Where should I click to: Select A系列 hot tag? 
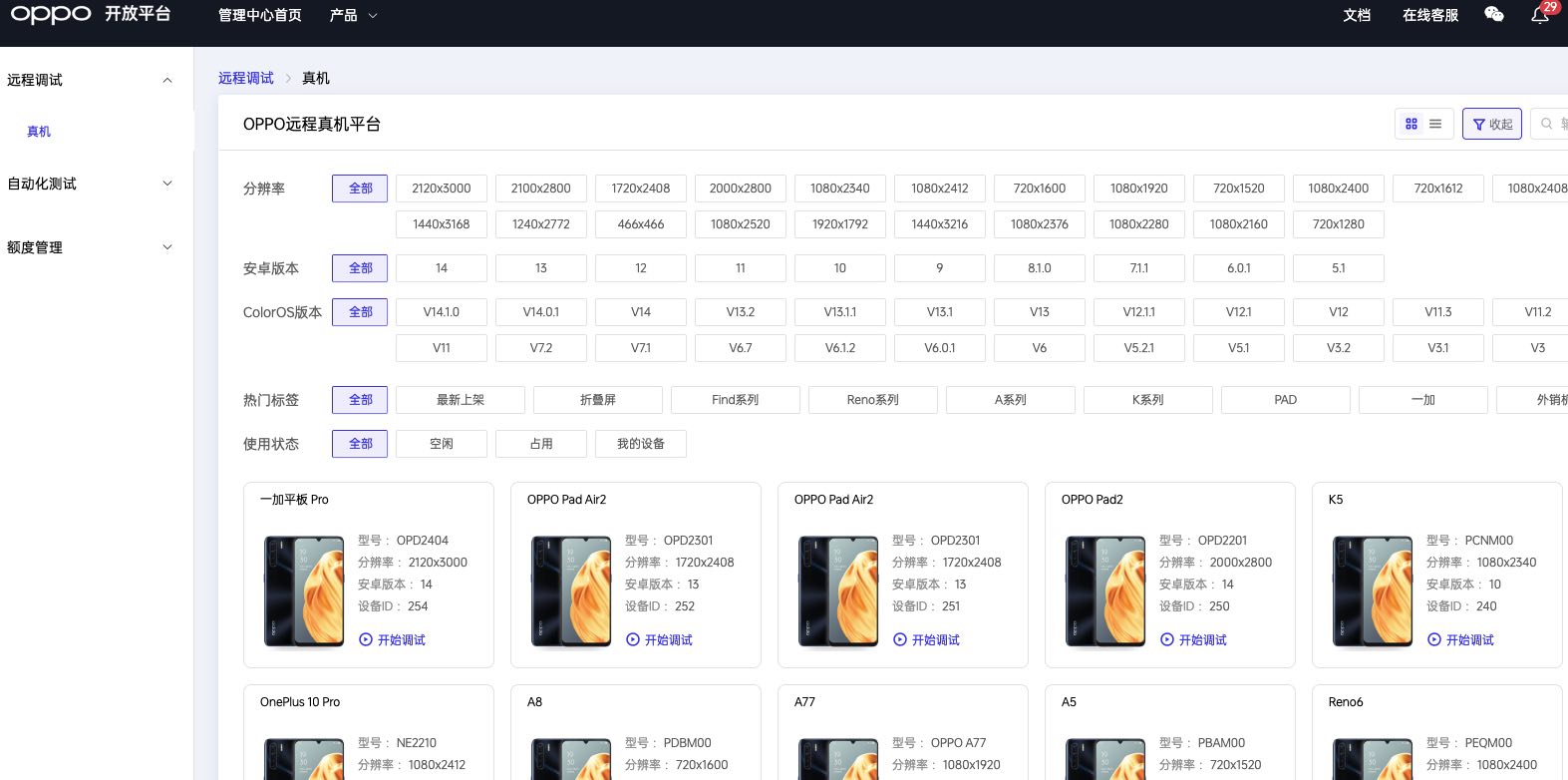point(1011,400)
